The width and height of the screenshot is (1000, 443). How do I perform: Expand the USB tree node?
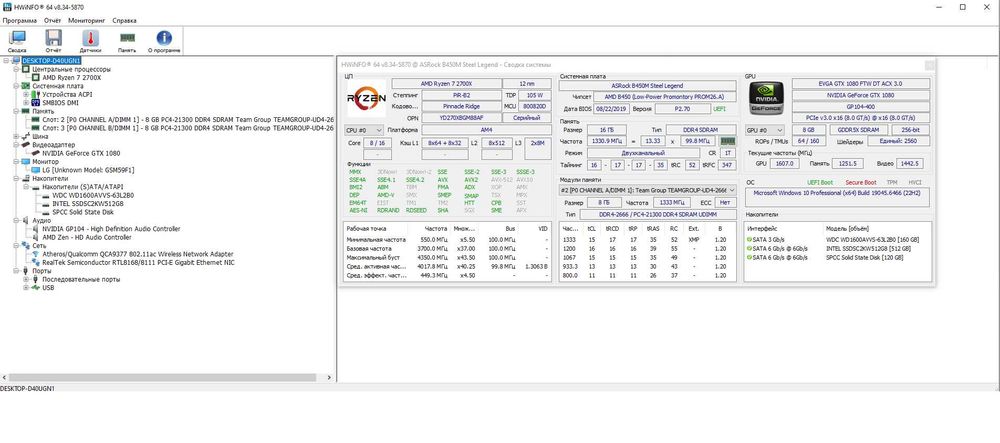tap(27, 287)
